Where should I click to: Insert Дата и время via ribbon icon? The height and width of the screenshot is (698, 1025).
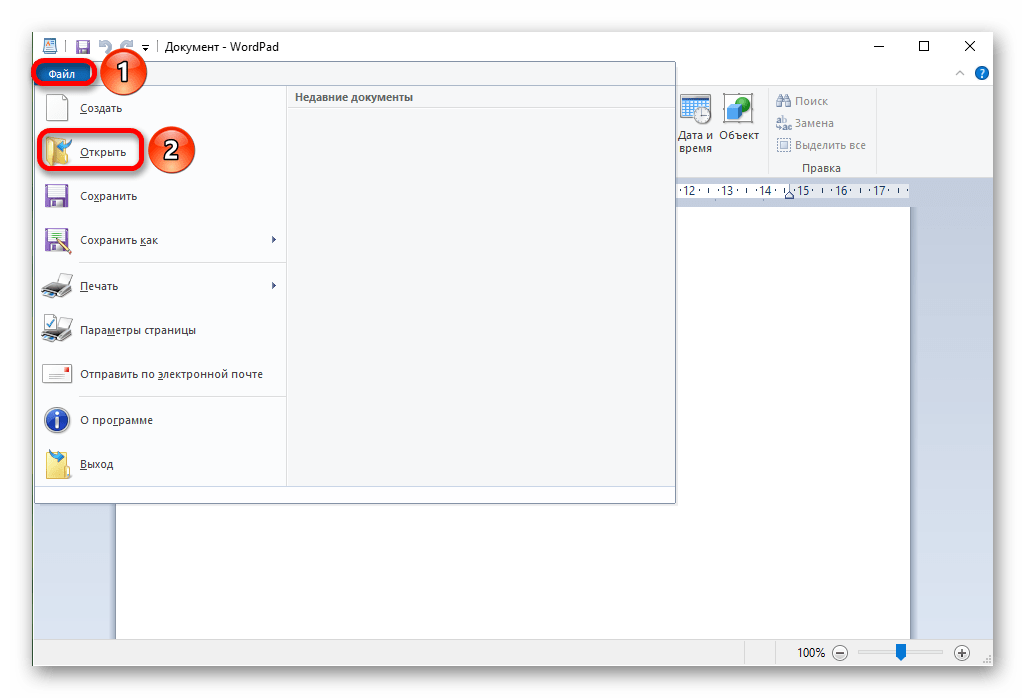click(695, 123)
